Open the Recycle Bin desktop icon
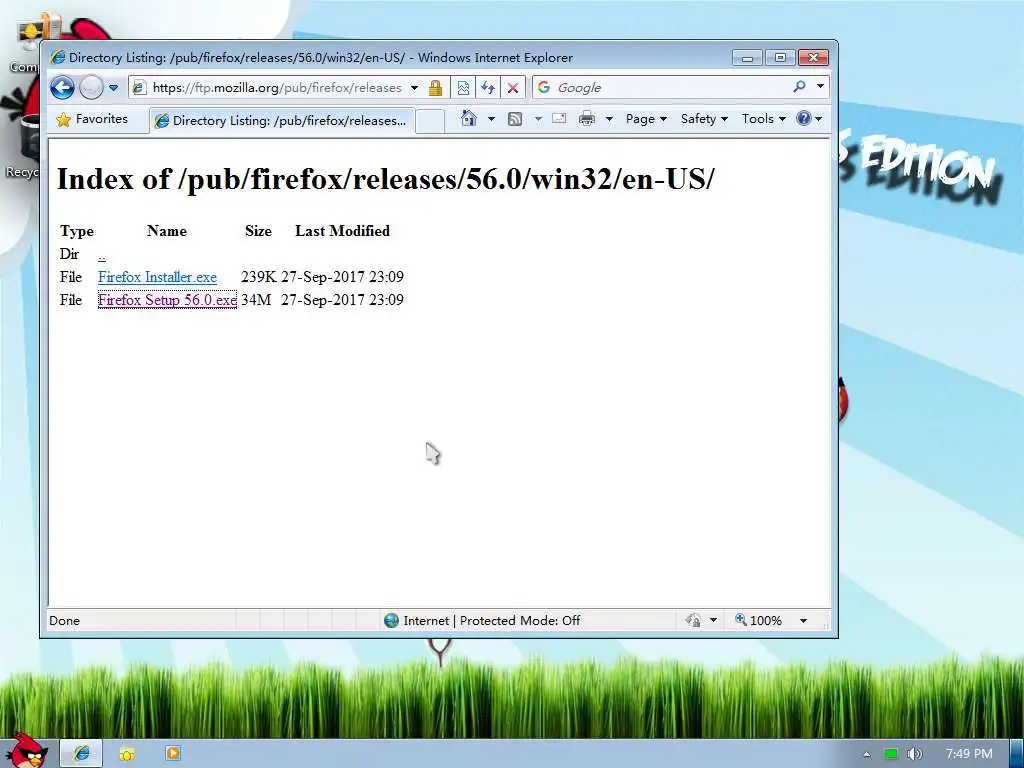The image size is (1024, 768). coord(20,147)
